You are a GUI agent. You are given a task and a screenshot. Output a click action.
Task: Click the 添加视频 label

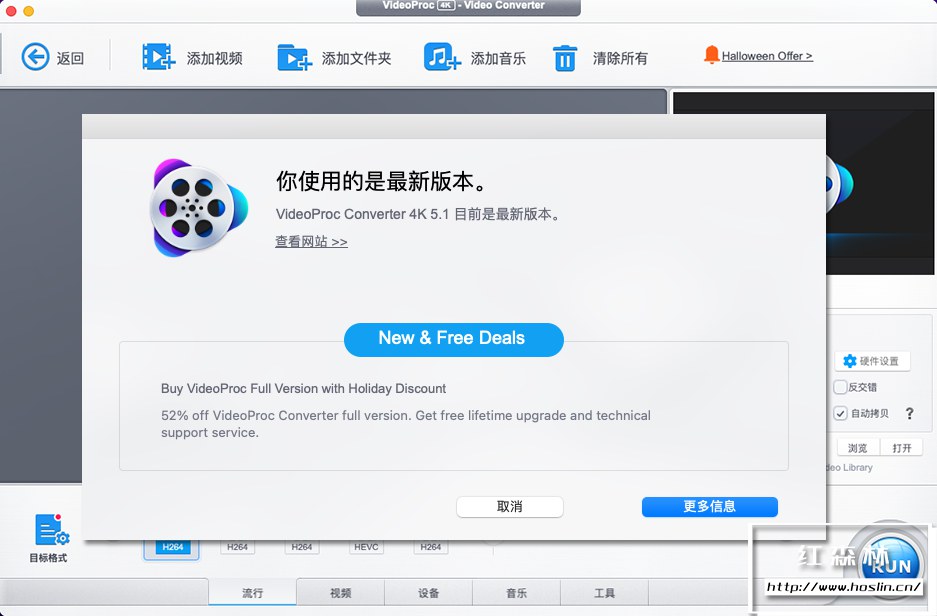pyautogui.click(x=215, y=59)
